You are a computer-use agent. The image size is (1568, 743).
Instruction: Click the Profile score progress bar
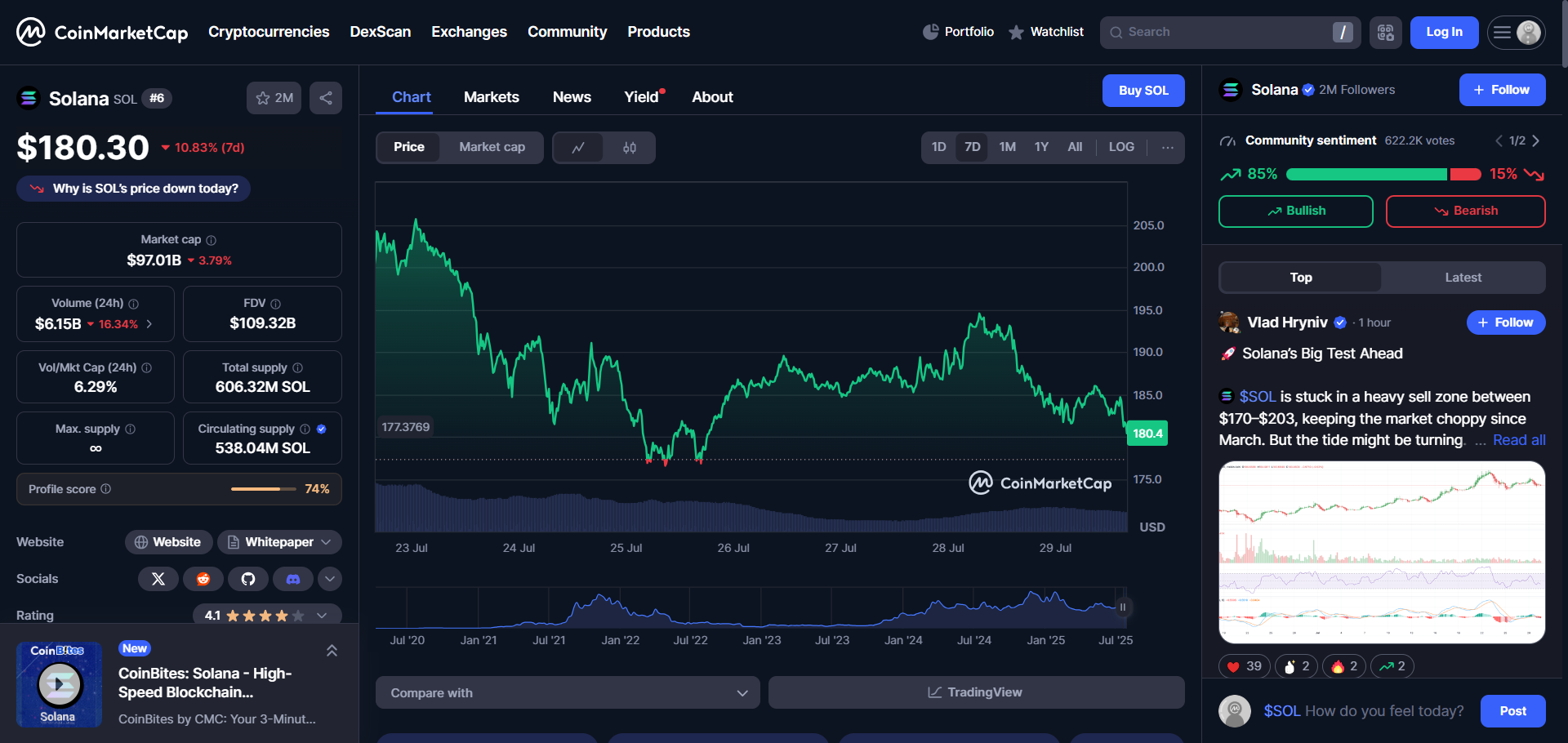click(x=264, y=489)
